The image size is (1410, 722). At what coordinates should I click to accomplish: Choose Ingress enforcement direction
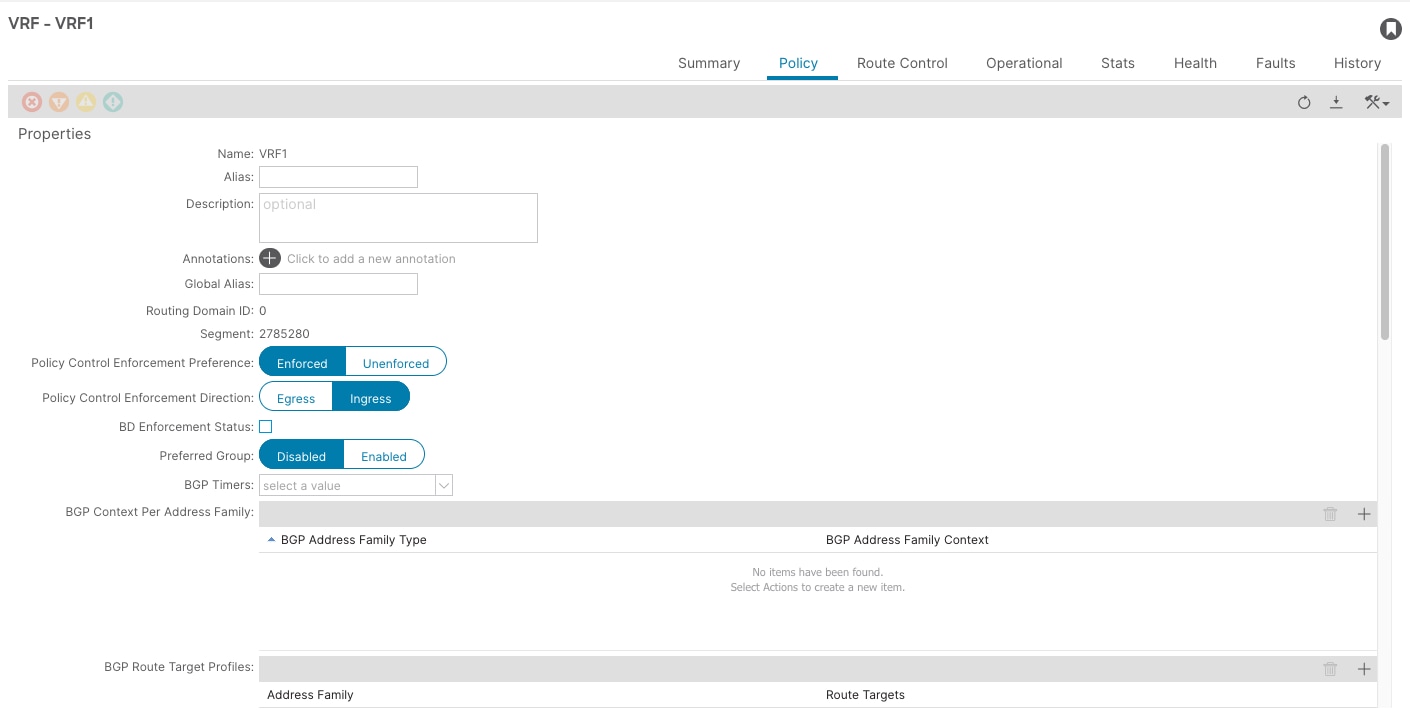pos(371,398)
